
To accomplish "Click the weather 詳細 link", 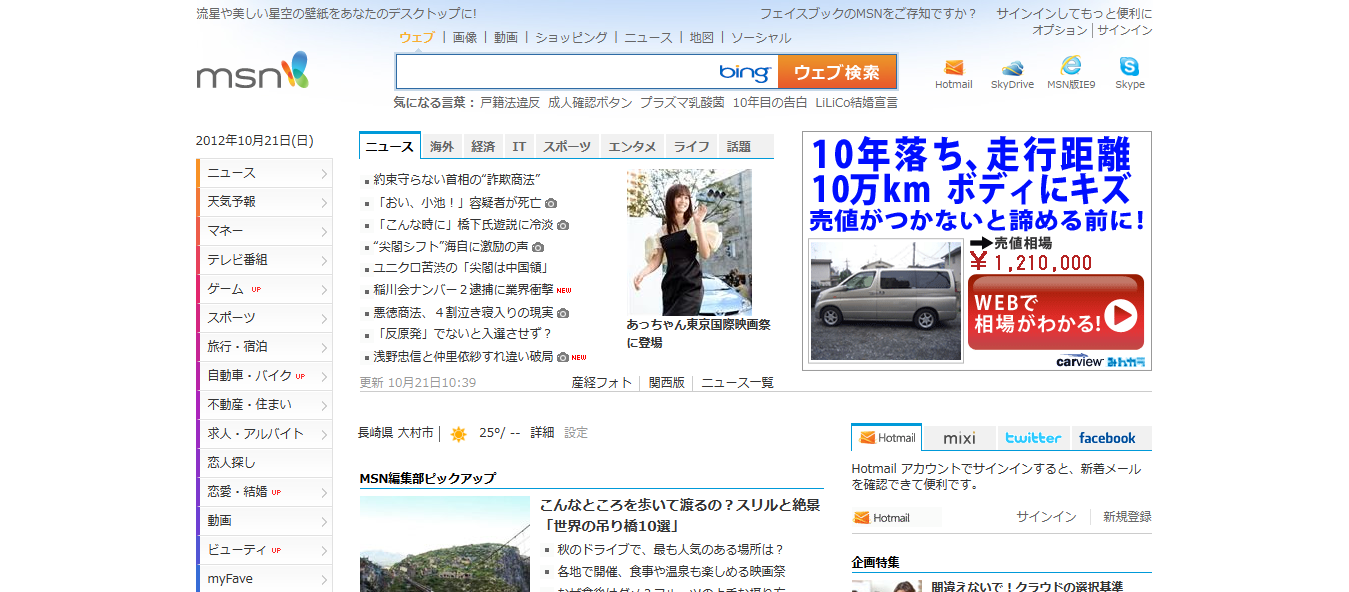I will click(x=542, y=433).
